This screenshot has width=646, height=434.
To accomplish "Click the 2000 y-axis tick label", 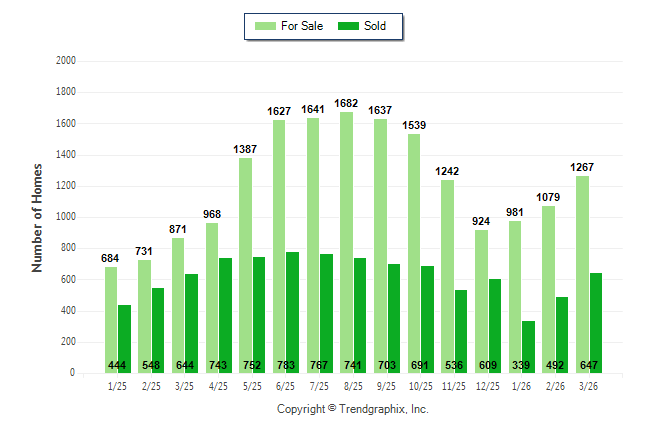I will (x=66, y=61).
